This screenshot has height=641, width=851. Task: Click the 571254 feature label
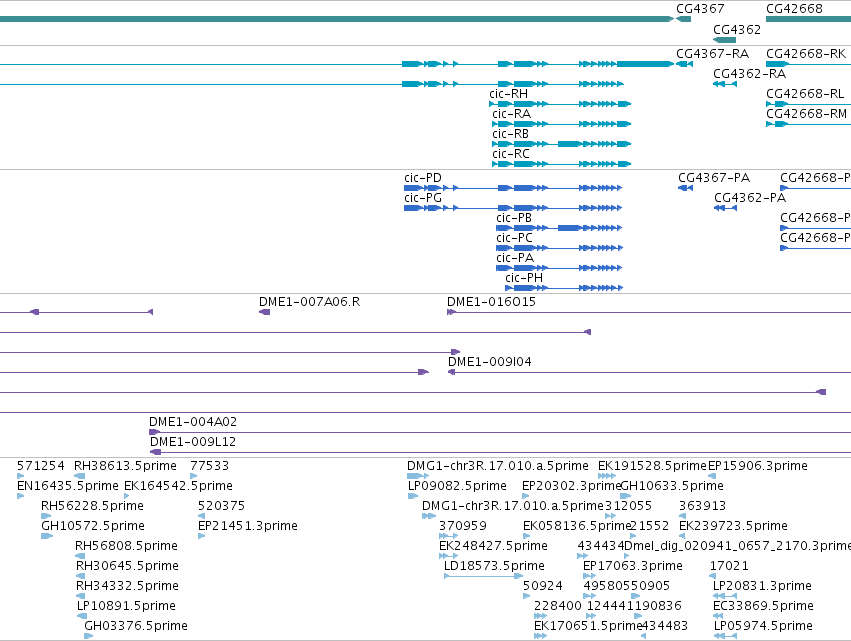coord(41,466)
